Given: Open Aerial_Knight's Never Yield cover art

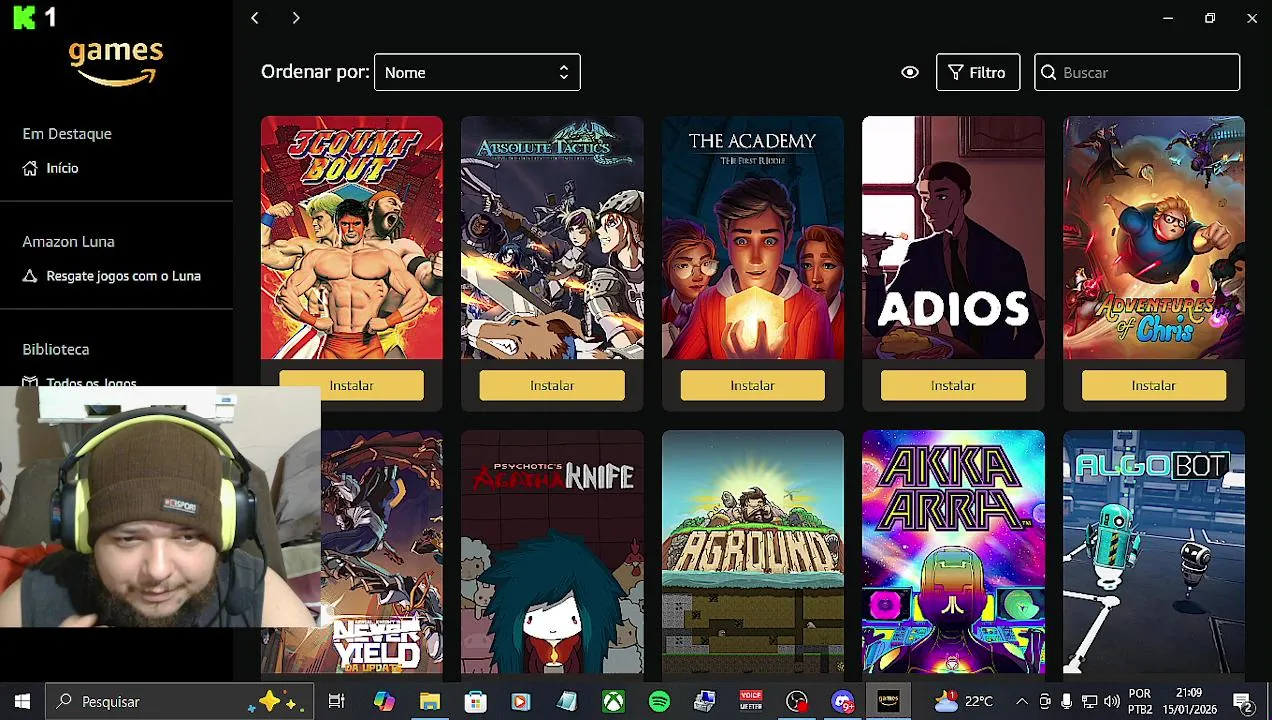Looking at the screenshot, I should [x=382, y=552].
